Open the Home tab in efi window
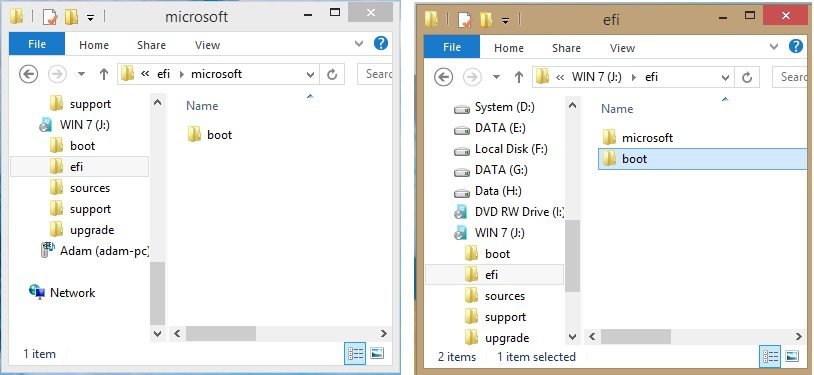 (509, 48)
